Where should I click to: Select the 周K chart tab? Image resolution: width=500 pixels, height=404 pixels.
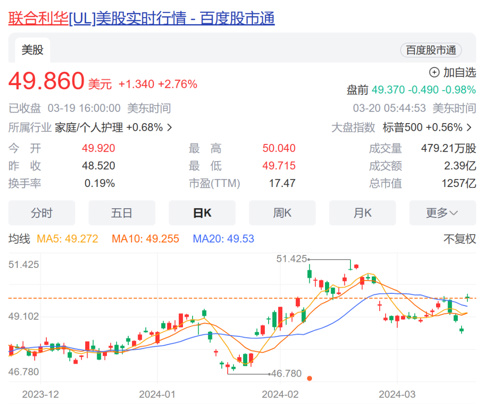[282, 213]
